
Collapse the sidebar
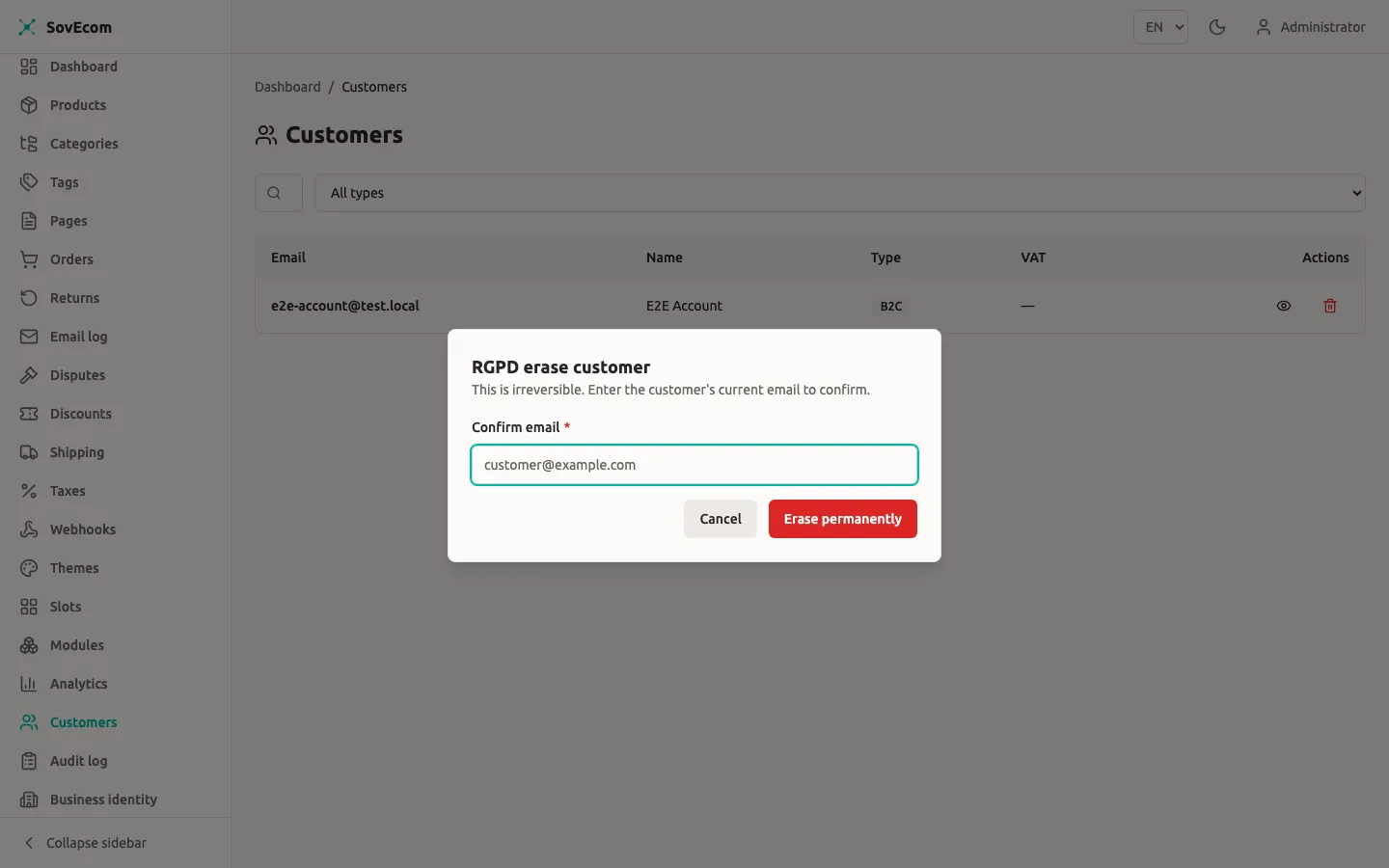click(x=116, y=843)
